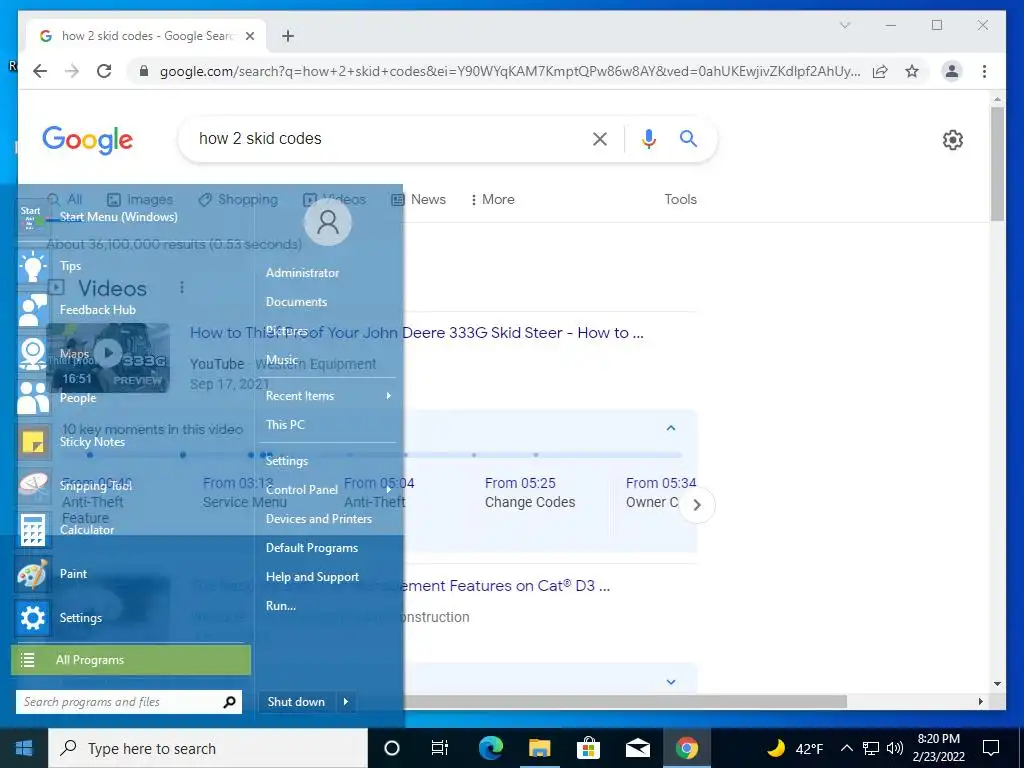Open the notification center icon
1024x768 pixels.
[991, 748]
